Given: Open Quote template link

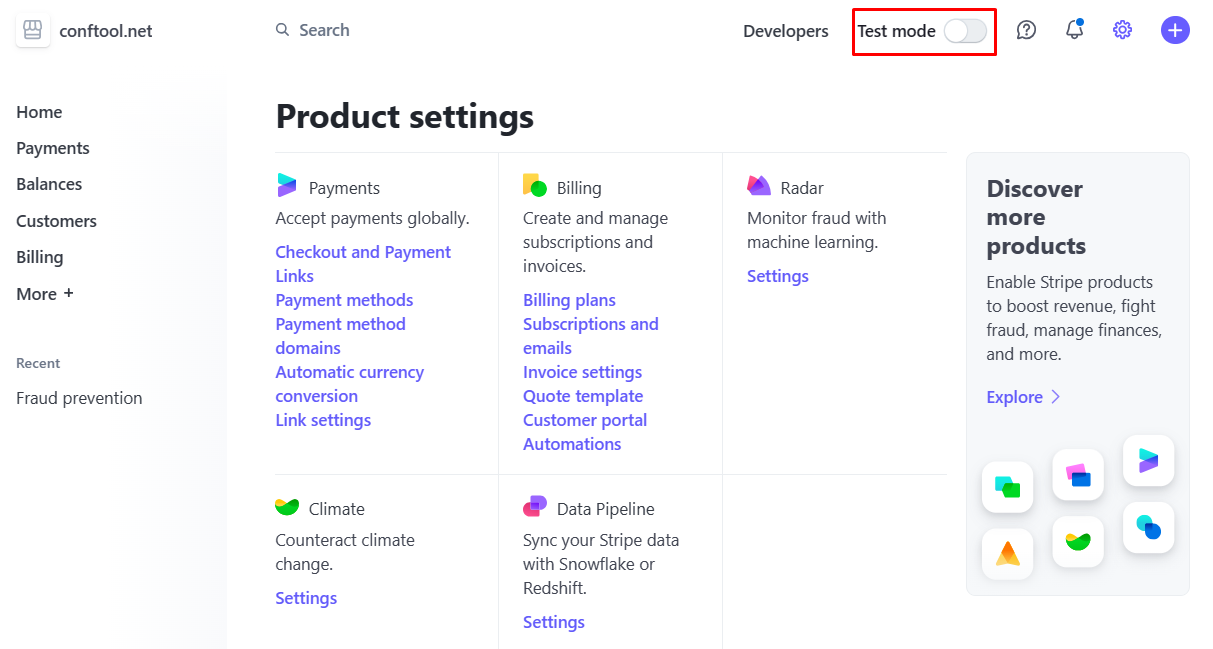Looking at the screenshot, I should point(583,396).
